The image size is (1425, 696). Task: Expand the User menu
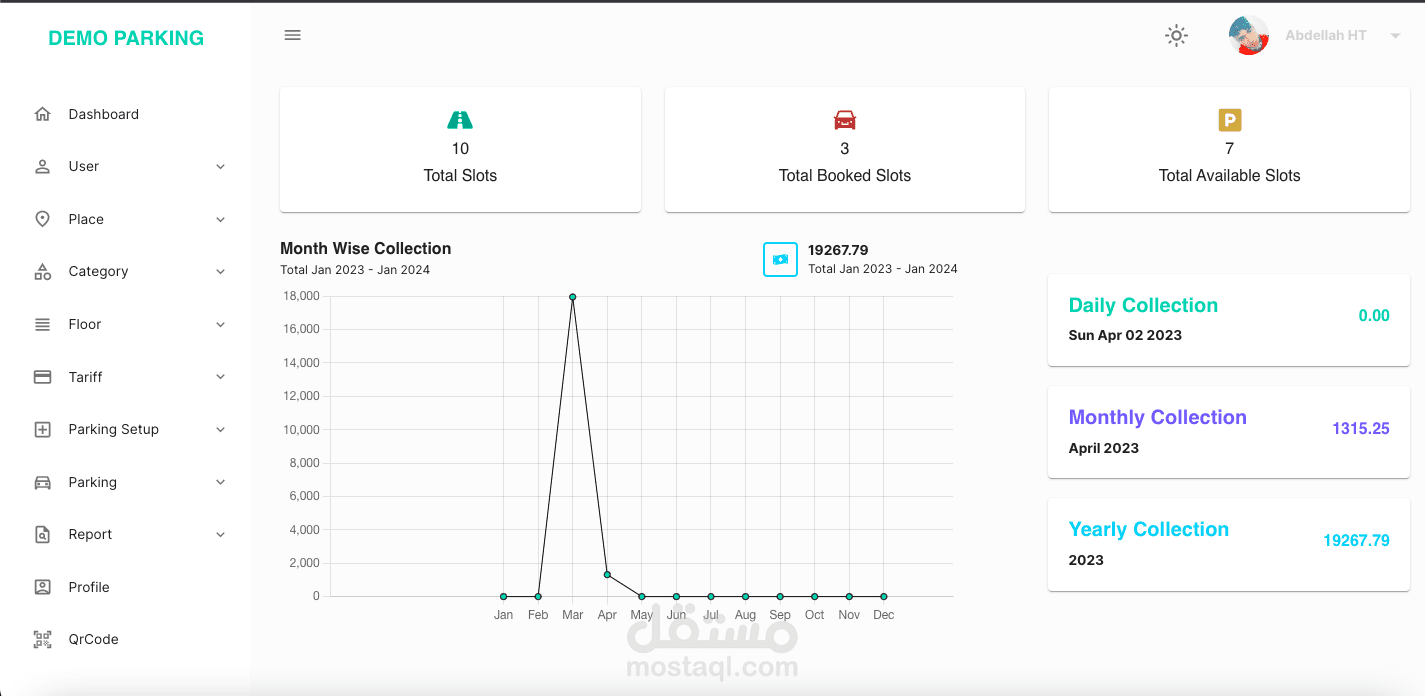tap(220, 166)
